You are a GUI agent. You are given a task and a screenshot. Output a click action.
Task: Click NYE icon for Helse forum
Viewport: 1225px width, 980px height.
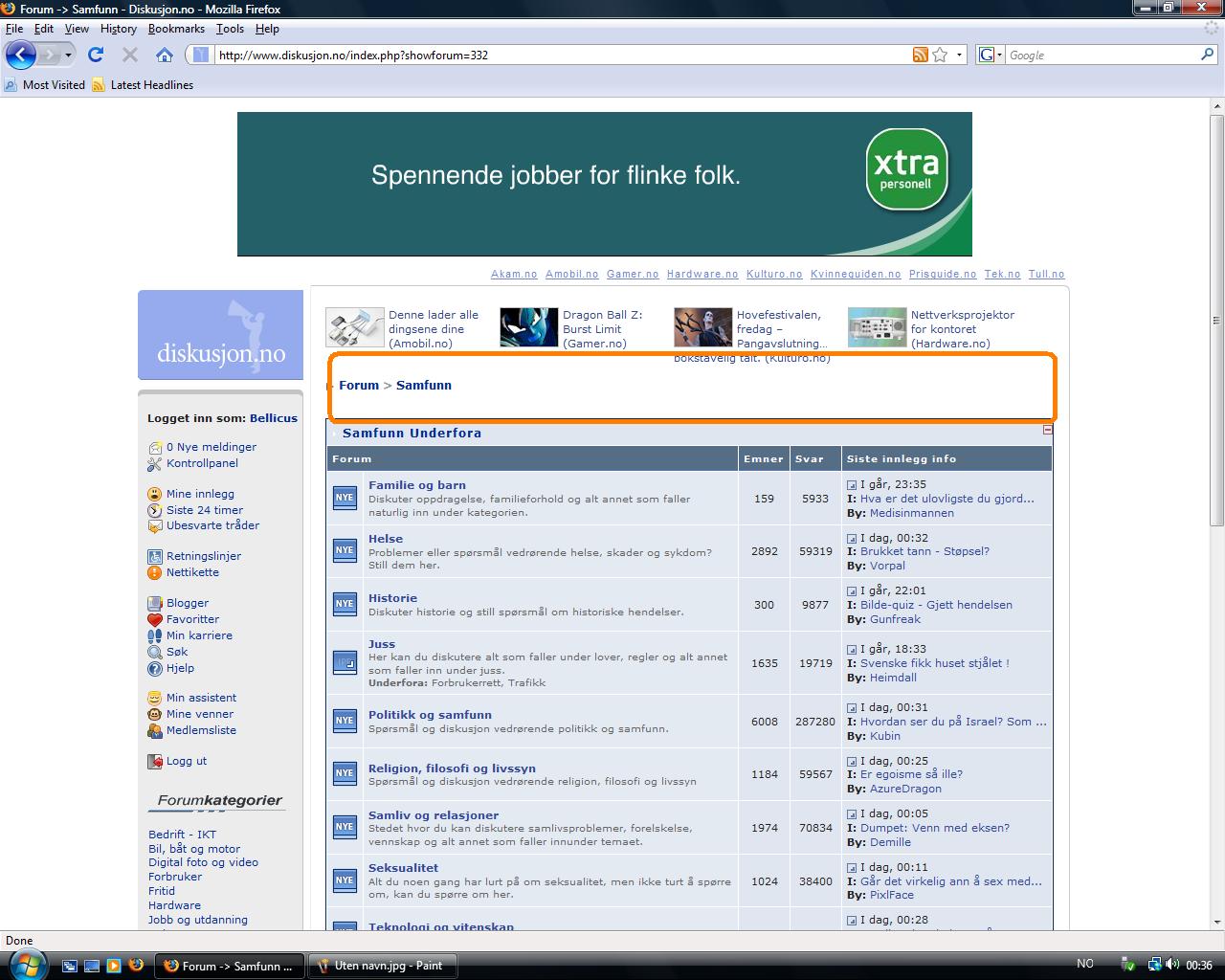[345, 551]
